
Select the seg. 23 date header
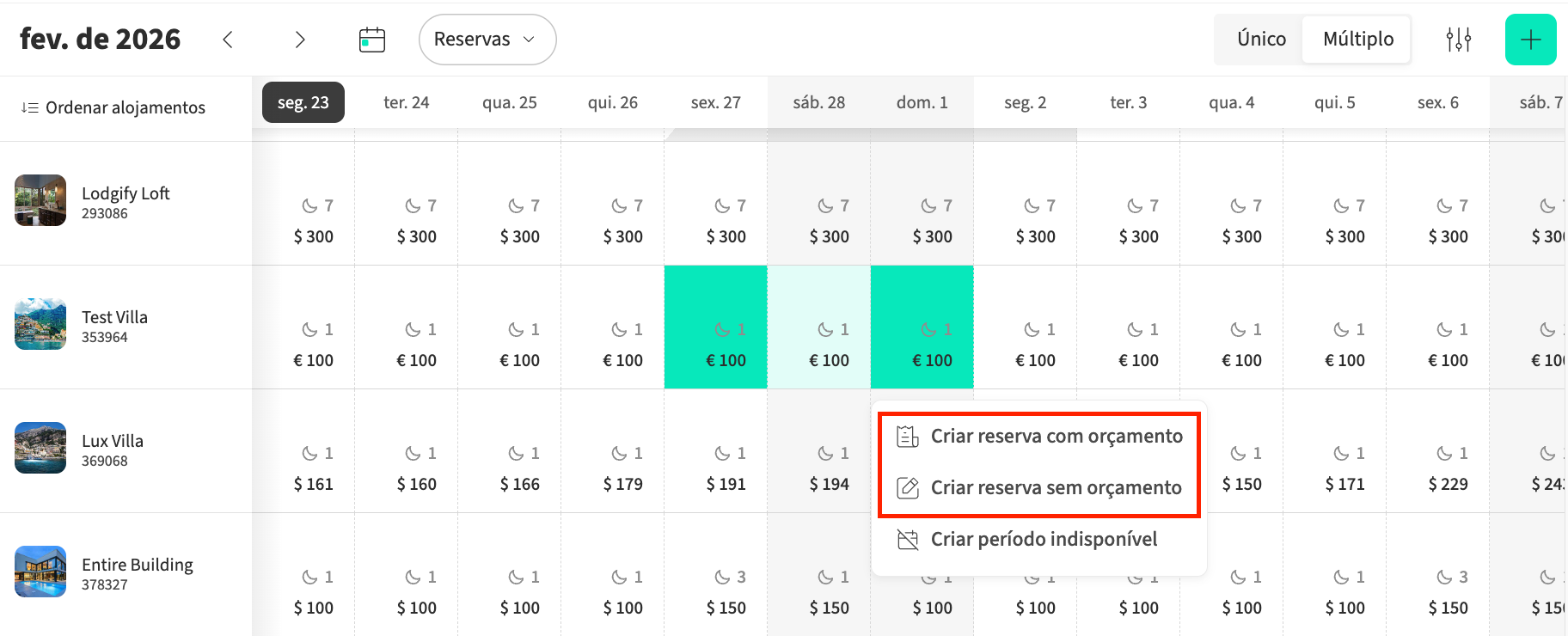pyautogui.click(x=303, y=102)
